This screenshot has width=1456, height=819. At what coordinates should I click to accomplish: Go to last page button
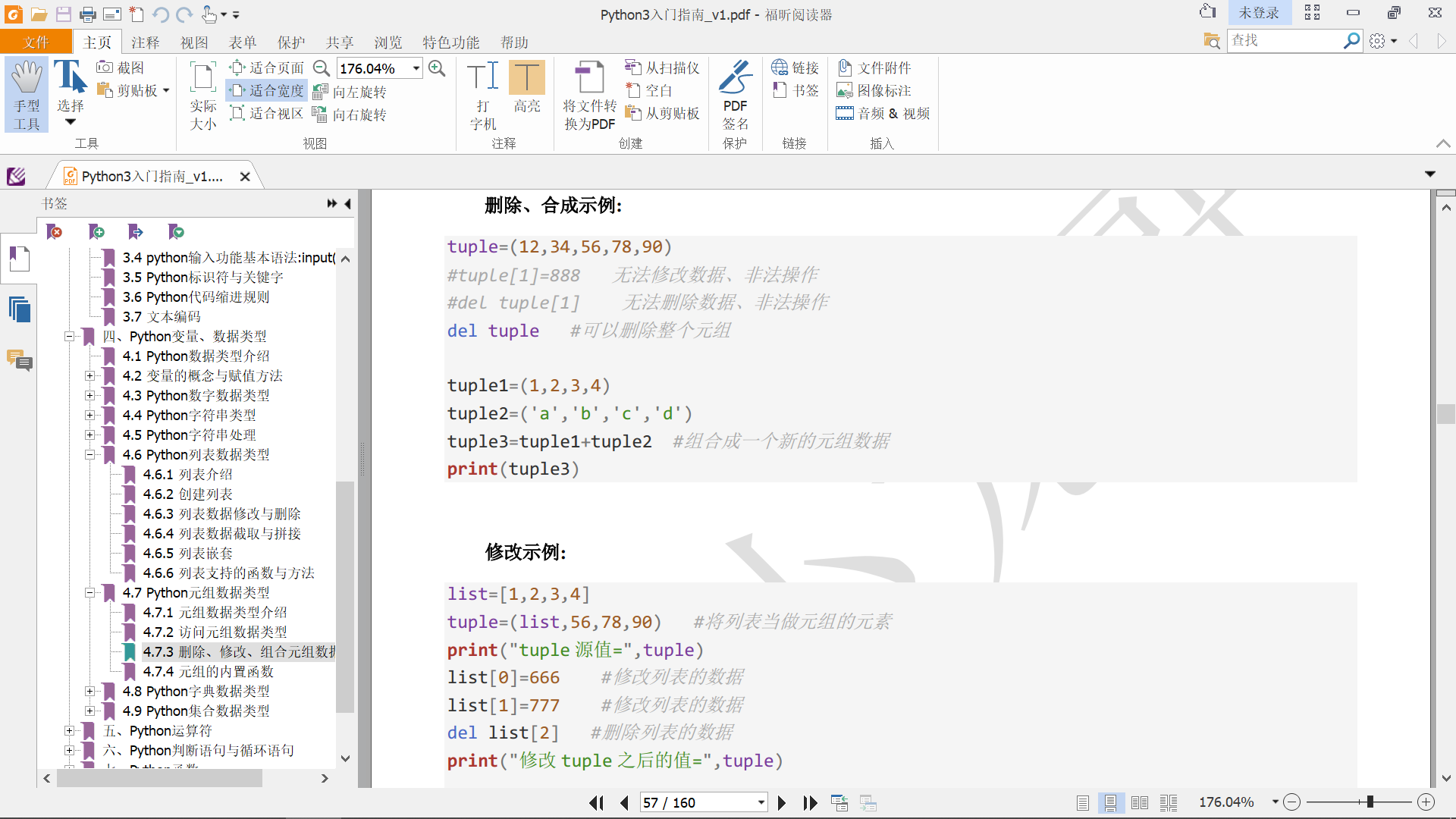pos(810,802)
